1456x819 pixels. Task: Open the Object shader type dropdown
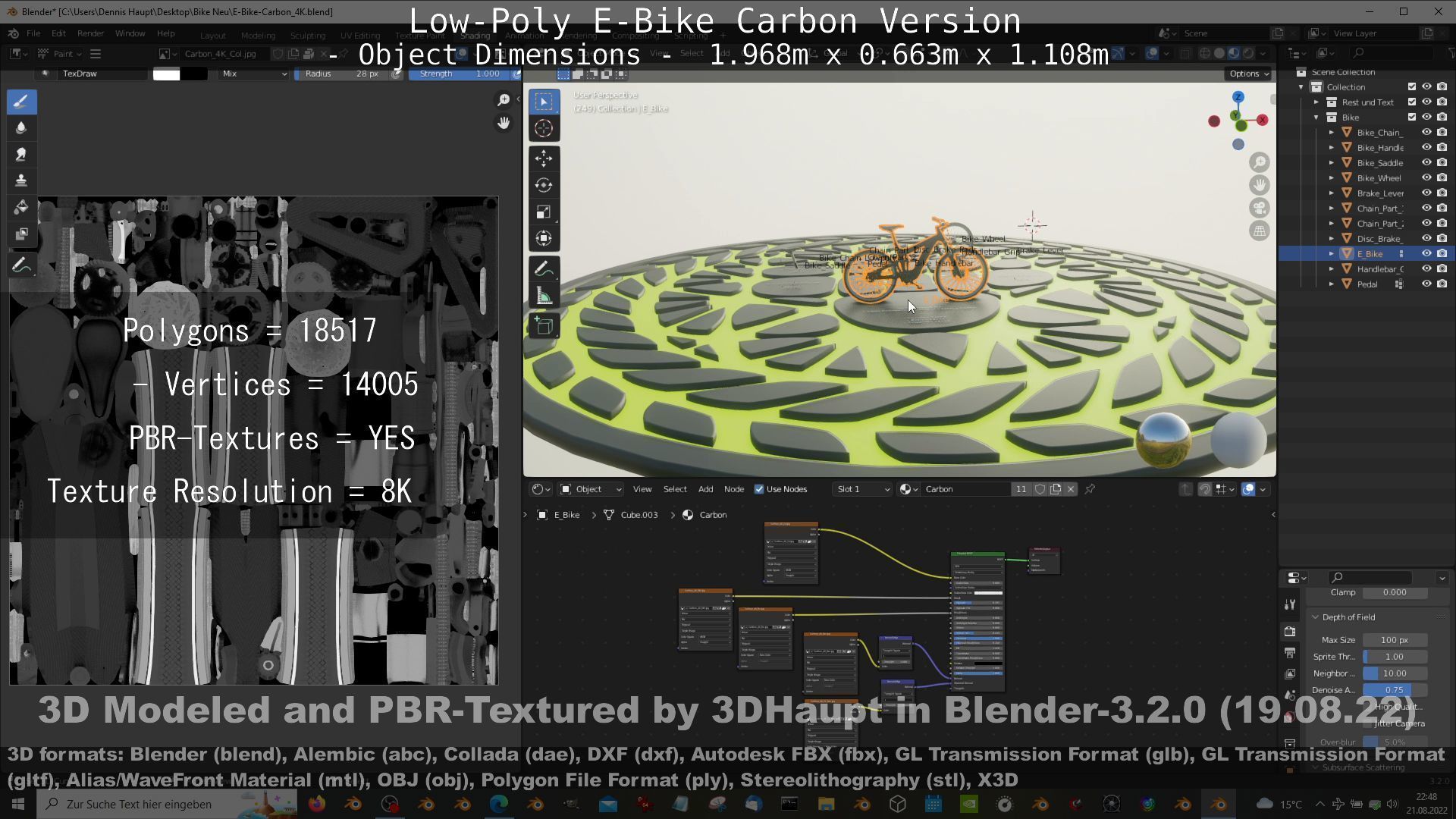[591, 489]
